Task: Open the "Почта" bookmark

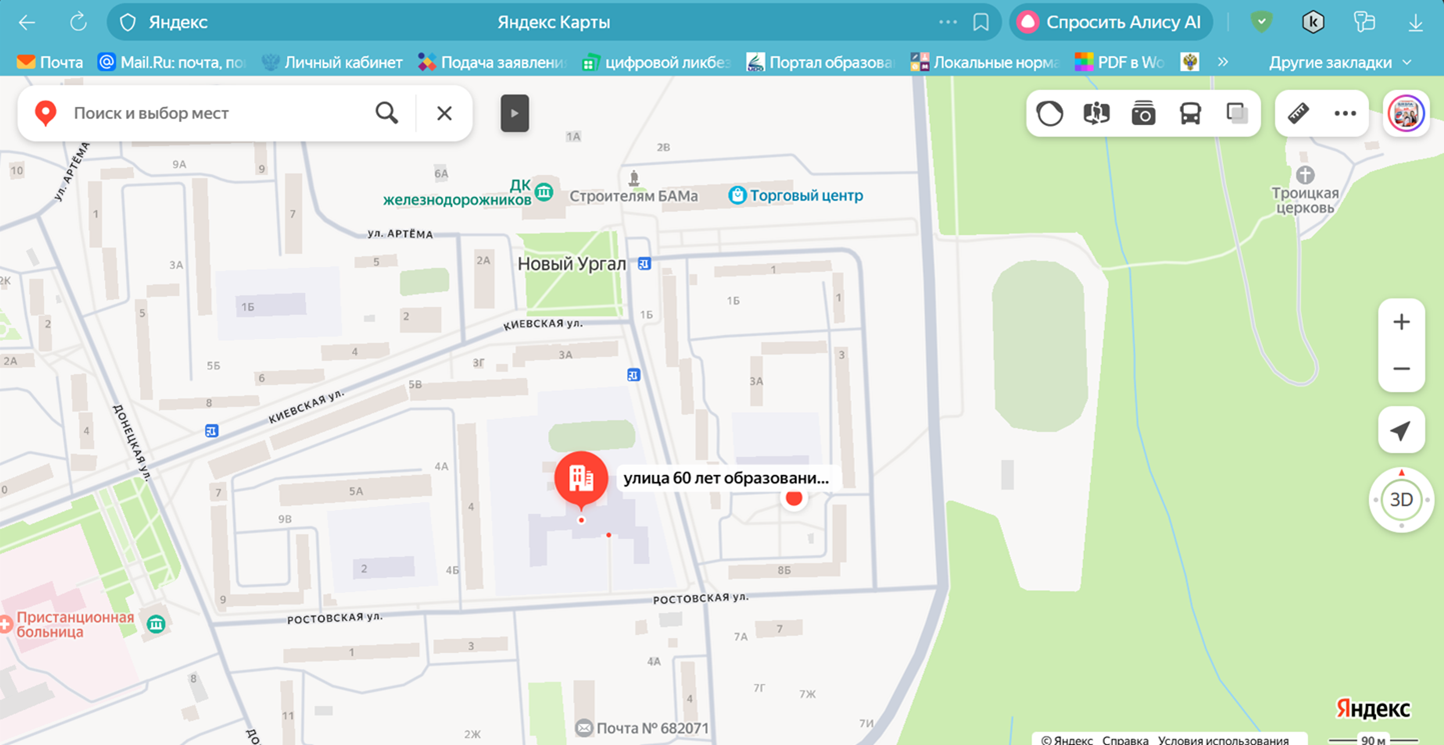Action: pos(50,62)
